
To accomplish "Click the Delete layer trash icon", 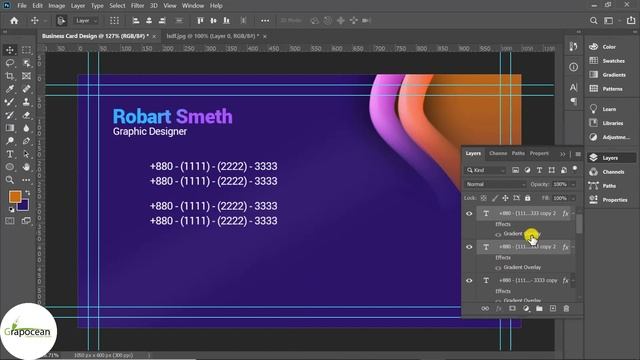I will (x=566, y=309).
